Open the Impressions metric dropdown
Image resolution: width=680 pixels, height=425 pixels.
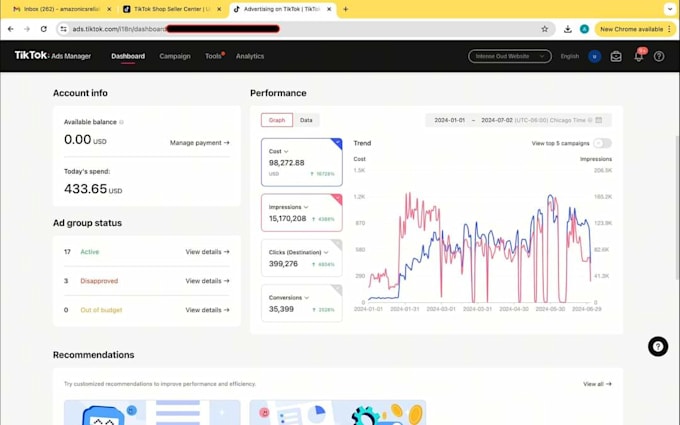pyautogui.click(x=288, y=207)
